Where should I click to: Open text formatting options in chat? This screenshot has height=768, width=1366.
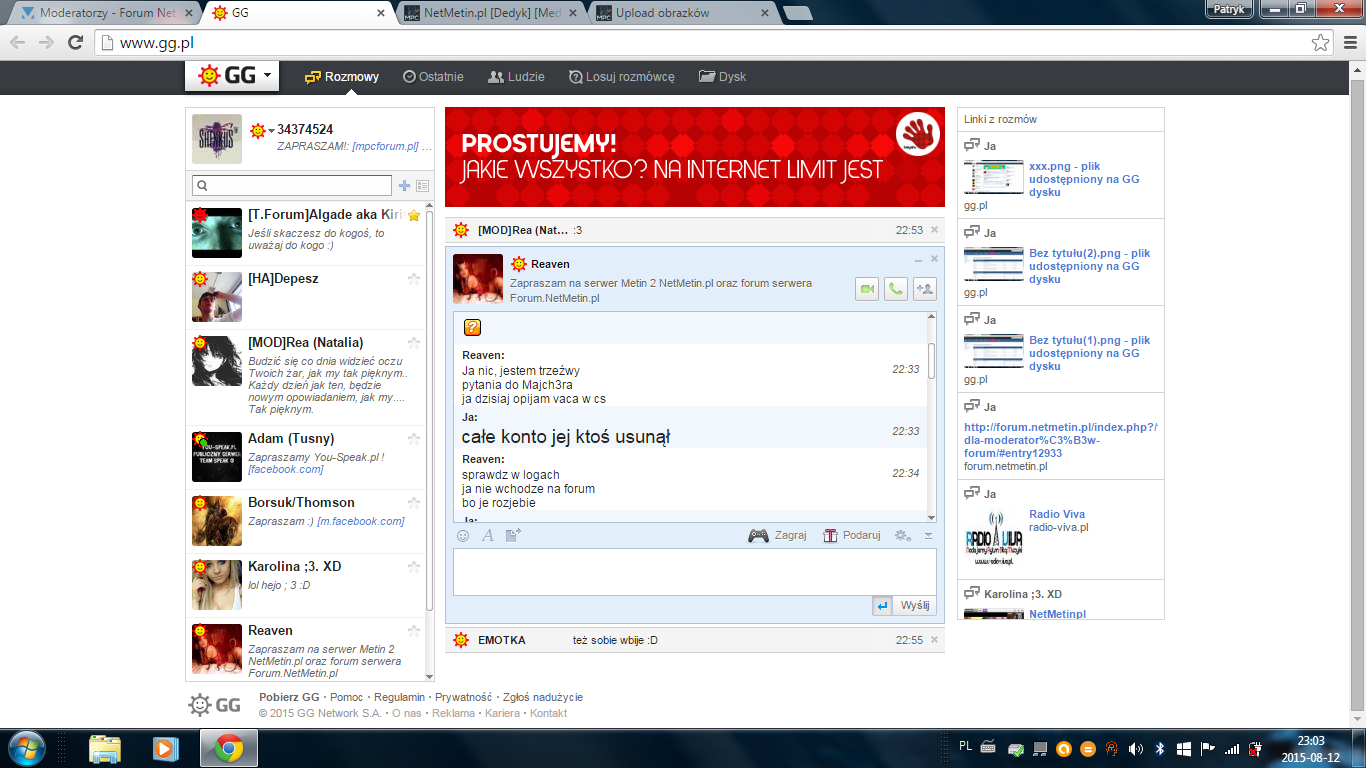click(488, 536)
